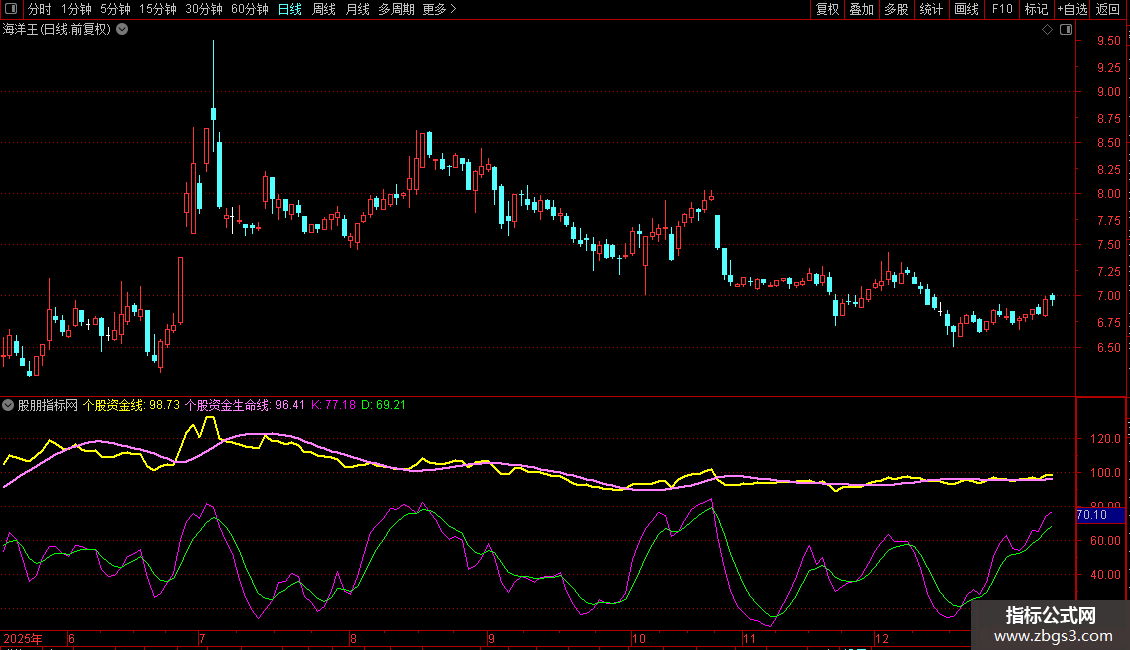
Task: Select the 60分钟 period tab
Action: click(249, 10)
